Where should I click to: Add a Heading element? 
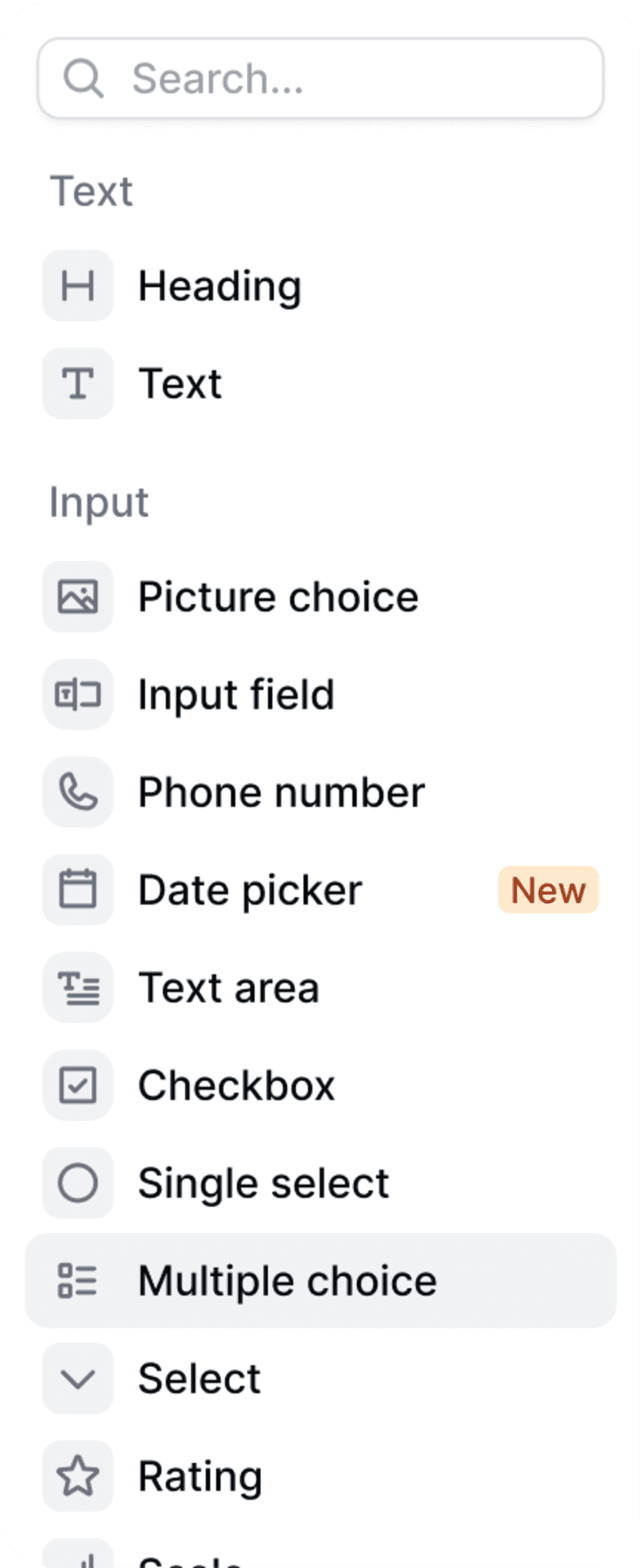[220, 286]
